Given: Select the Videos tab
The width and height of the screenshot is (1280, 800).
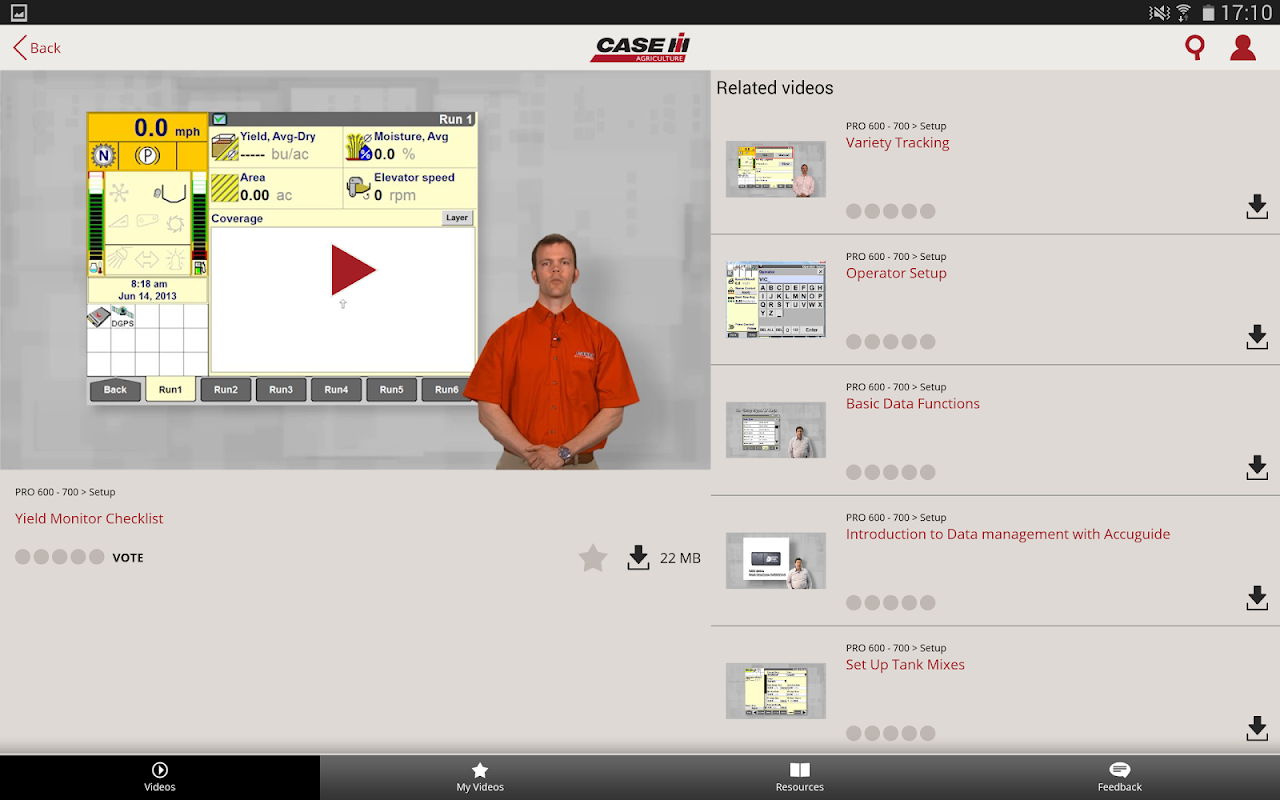Looking at the screenshot, I should coord(160,777).
